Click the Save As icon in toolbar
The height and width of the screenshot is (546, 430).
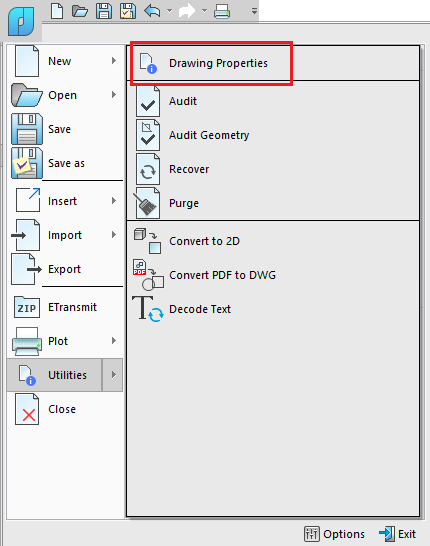point(128,11)
